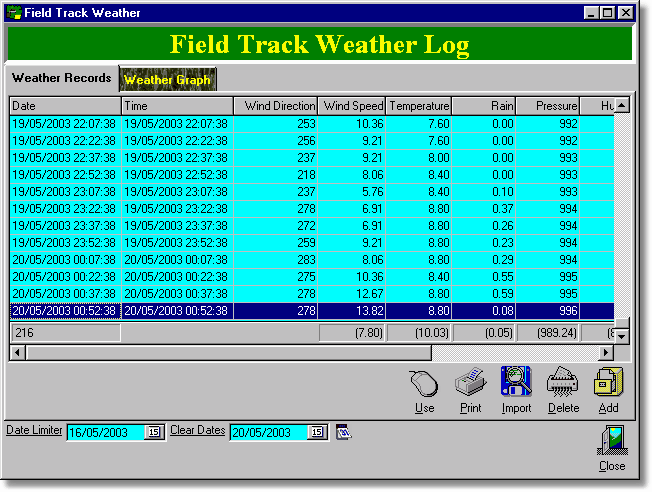
Task: Click the horizontal scrollbar right arrow
Action: 606,353
